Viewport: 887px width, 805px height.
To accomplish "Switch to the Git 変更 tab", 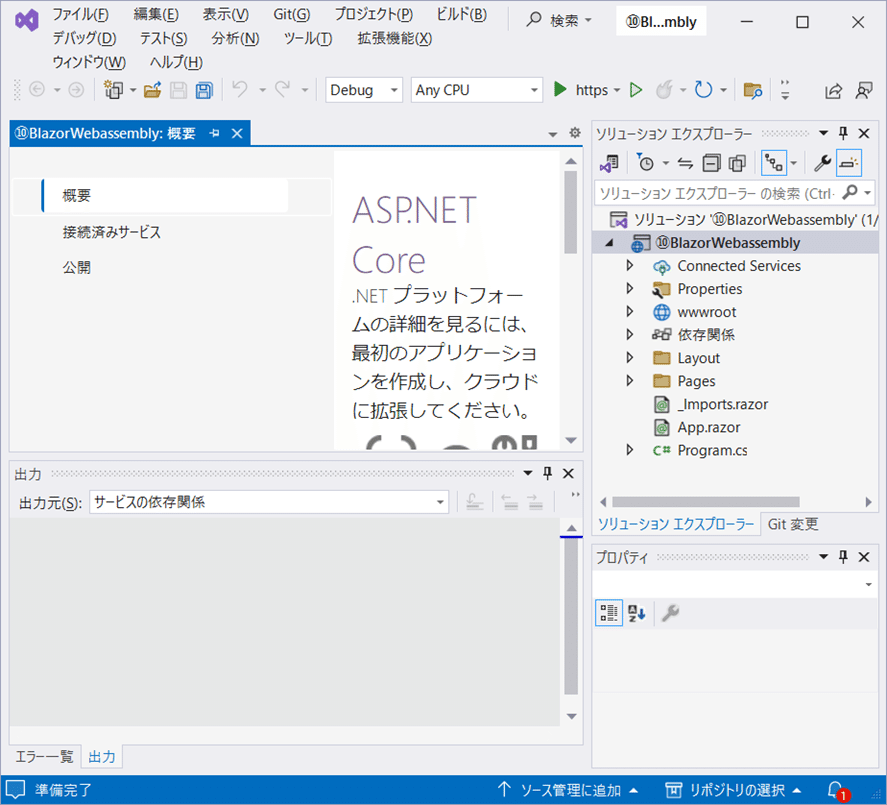I will (793, 524).
